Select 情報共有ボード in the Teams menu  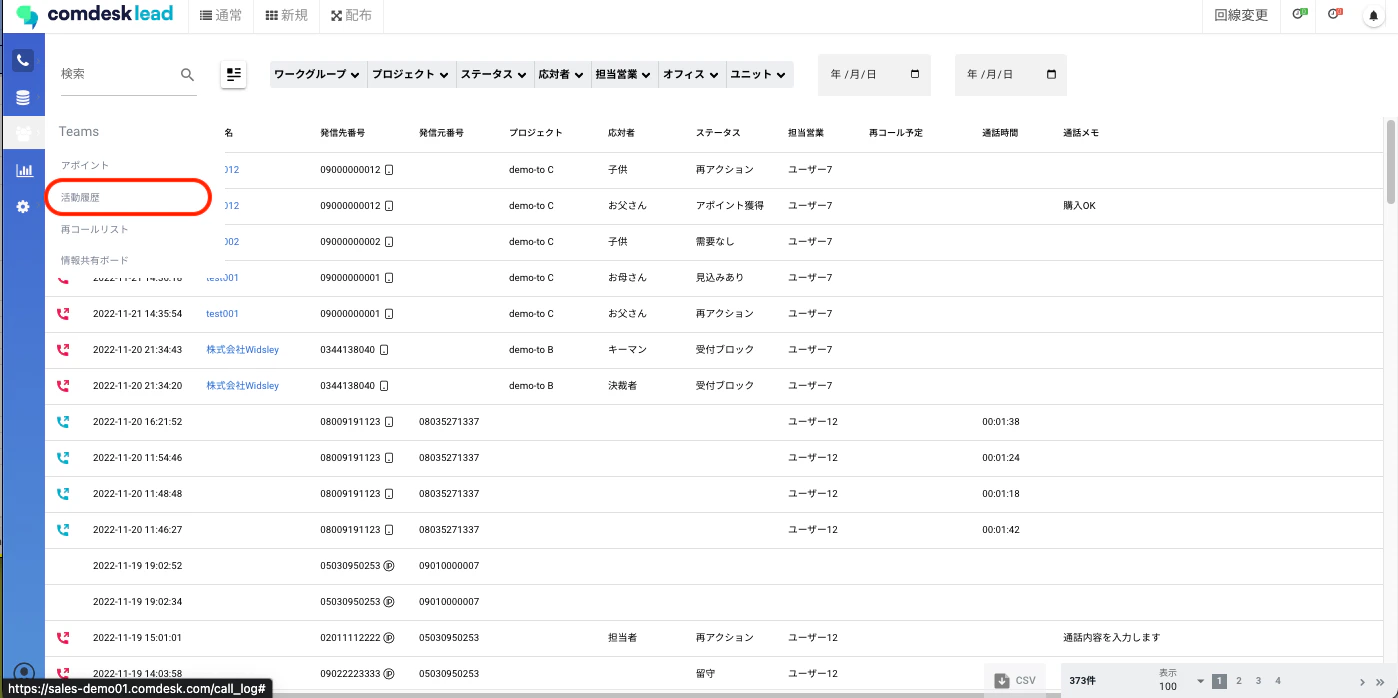pyautogui.click(x=95, y=260)
